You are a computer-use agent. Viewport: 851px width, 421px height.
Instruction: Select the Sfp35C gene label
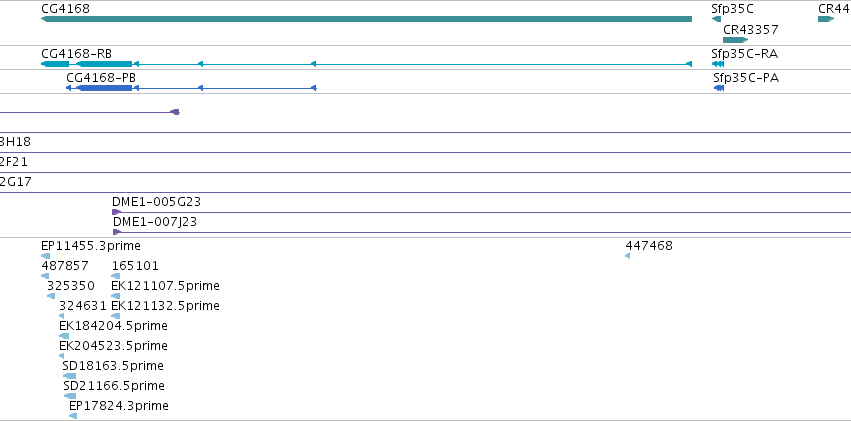click(732, 9)
